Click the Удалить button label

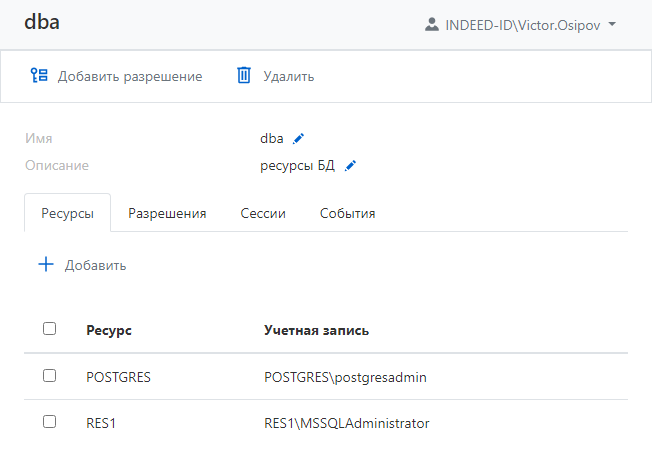[289, 76]
